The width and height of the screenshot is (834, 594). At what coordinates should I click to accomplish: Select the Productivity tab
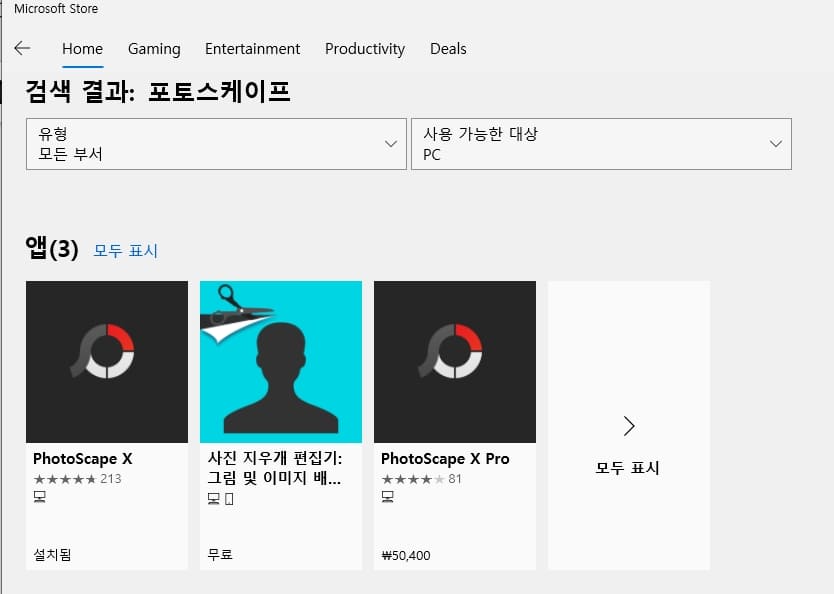[x=365, y=49]
